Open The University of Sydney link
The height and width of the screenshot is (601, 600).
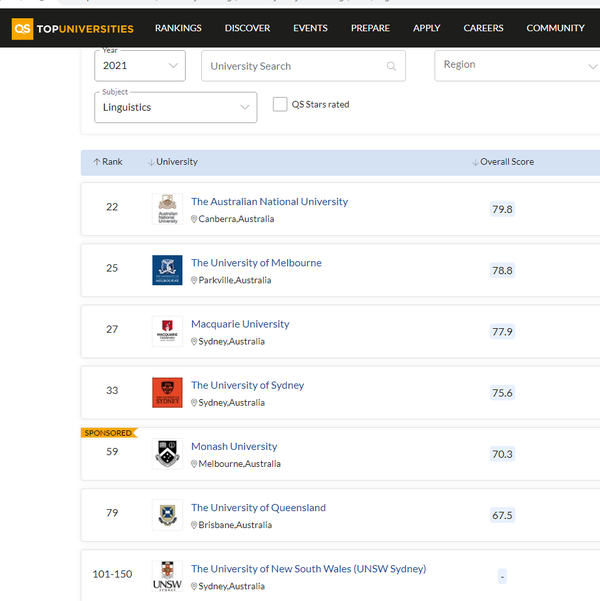click(x=248, y=385)
